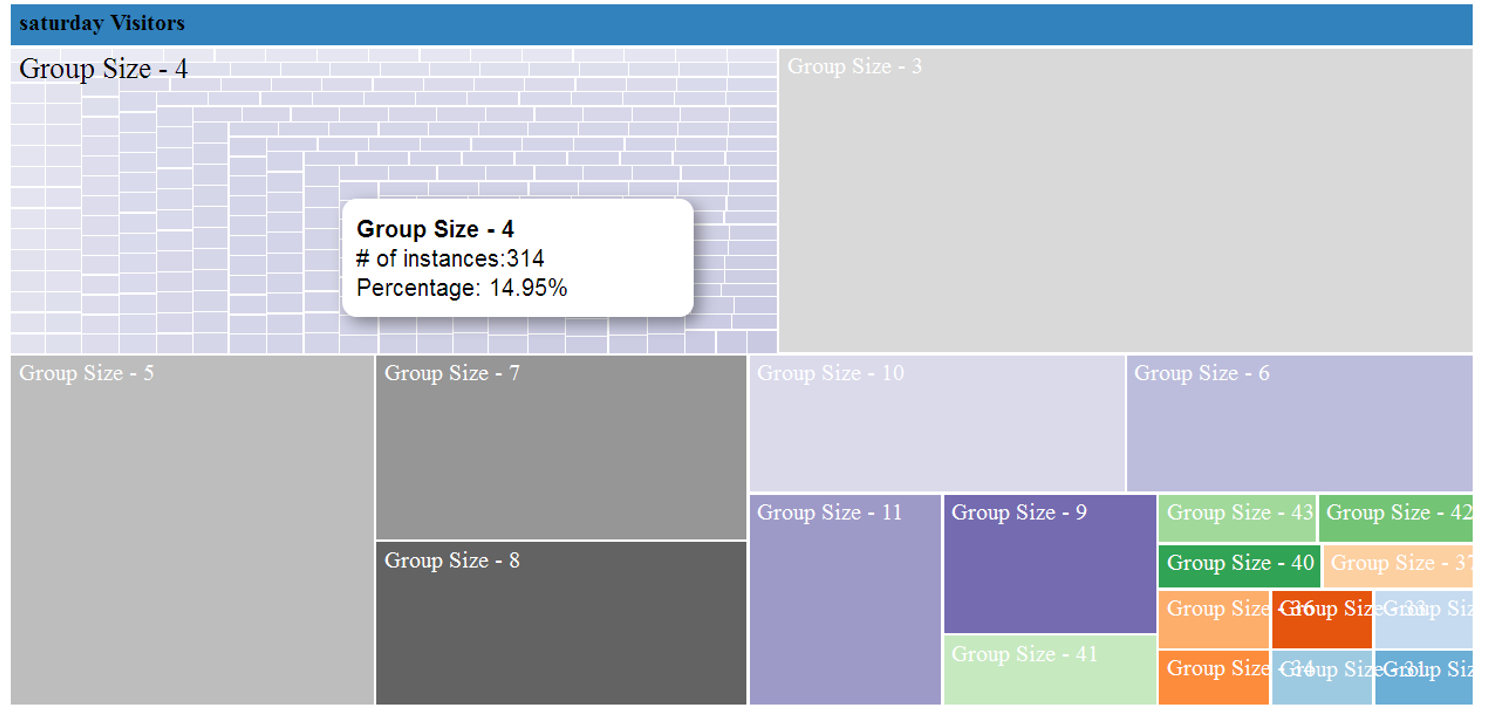Image resolution: width=1485 pixels, height=715 pixels.
Task: Select the Group Size - 5 block
Action: pos(192,530)
